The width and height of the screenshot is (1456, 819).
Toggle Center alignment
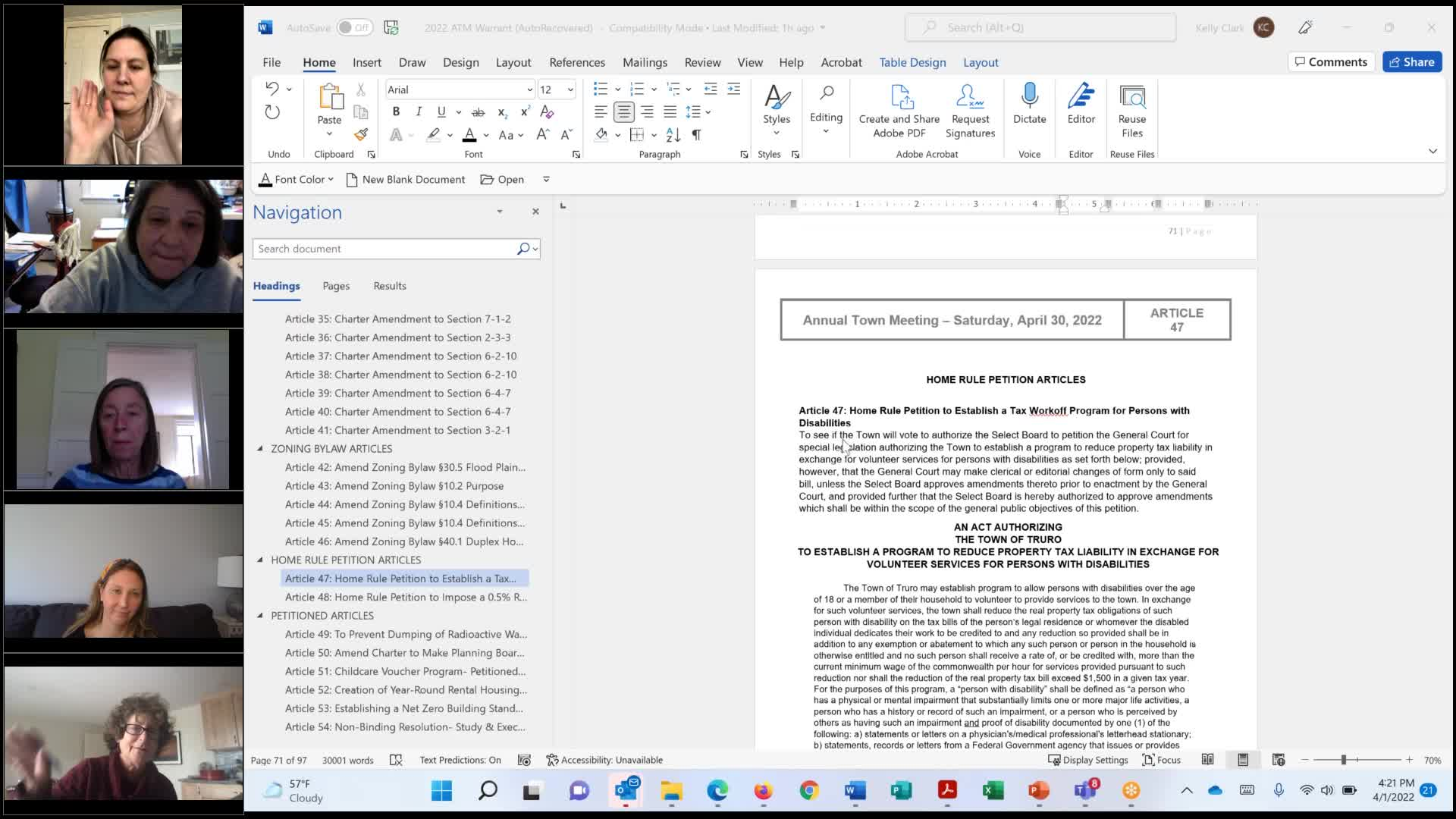(x=623, y=112)
